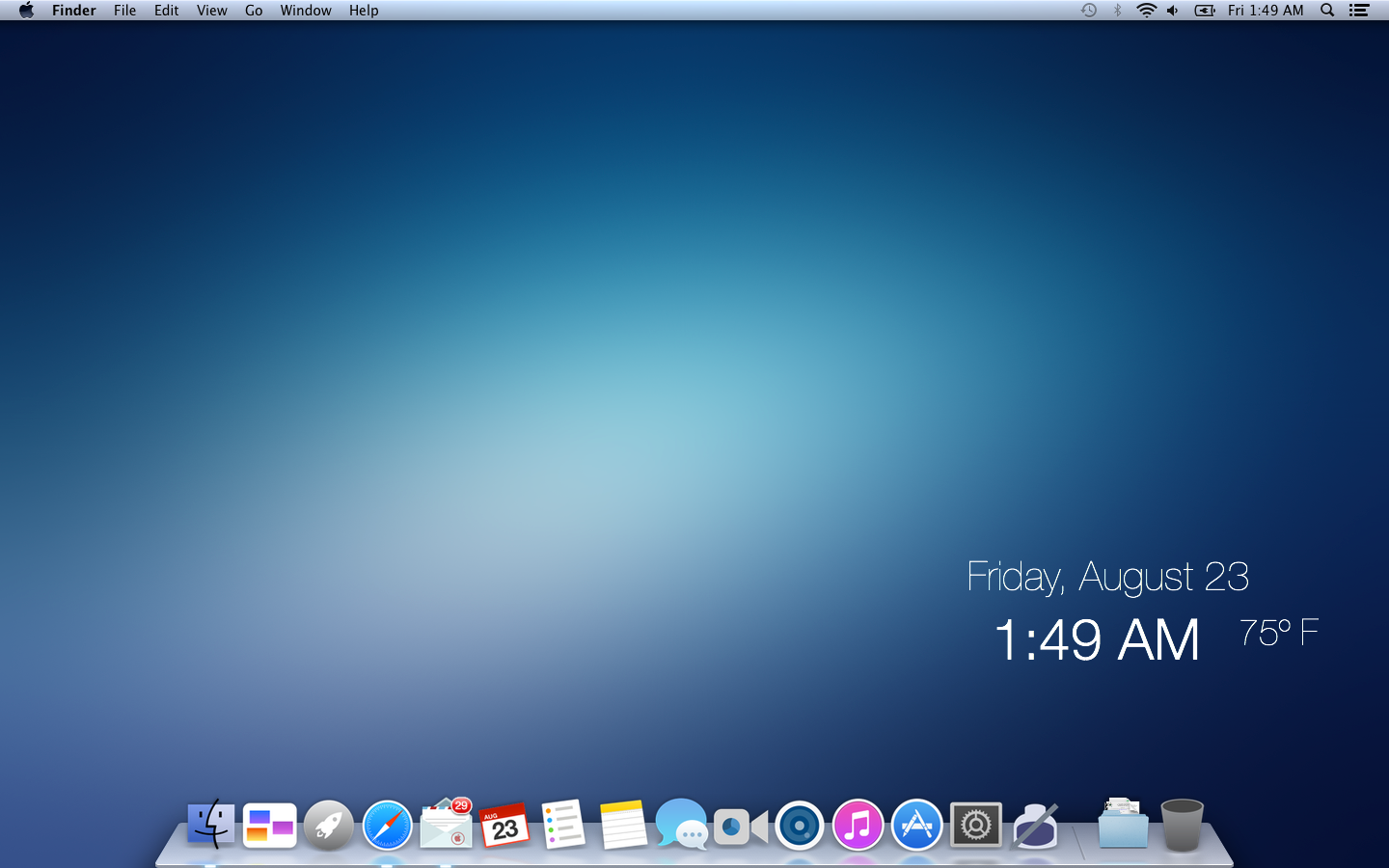Open the Apple menu
1389x868 pixels.
click(x=26, y=11)
